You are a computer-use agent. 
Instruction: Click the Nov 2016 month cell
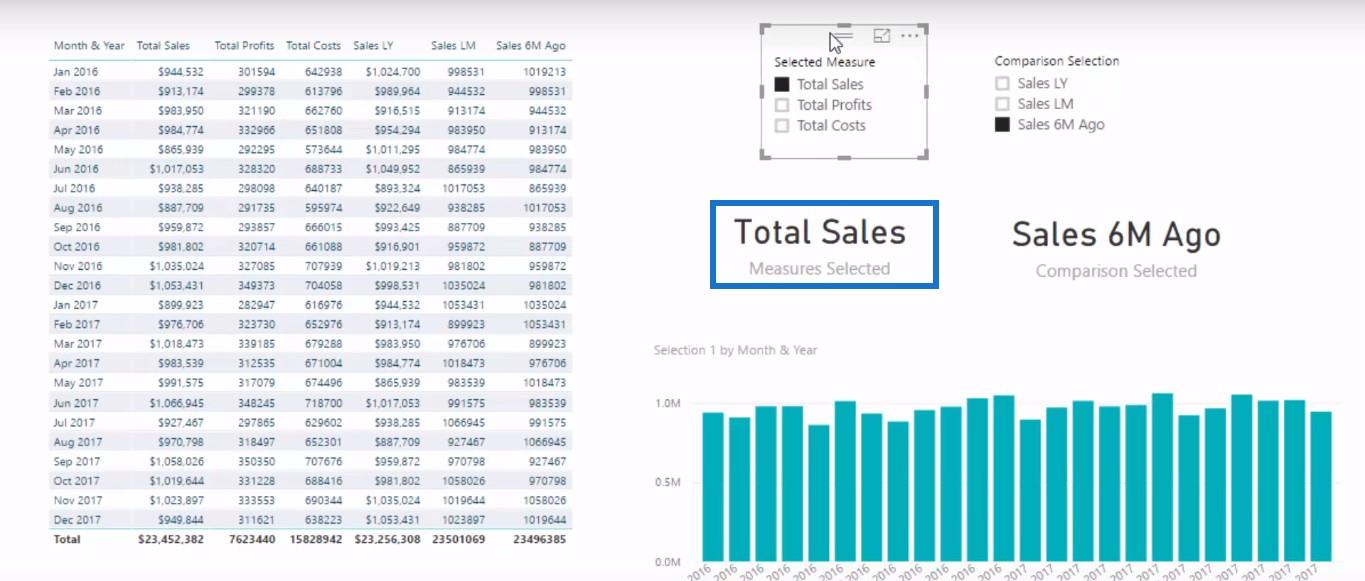[x=76, y=266]
